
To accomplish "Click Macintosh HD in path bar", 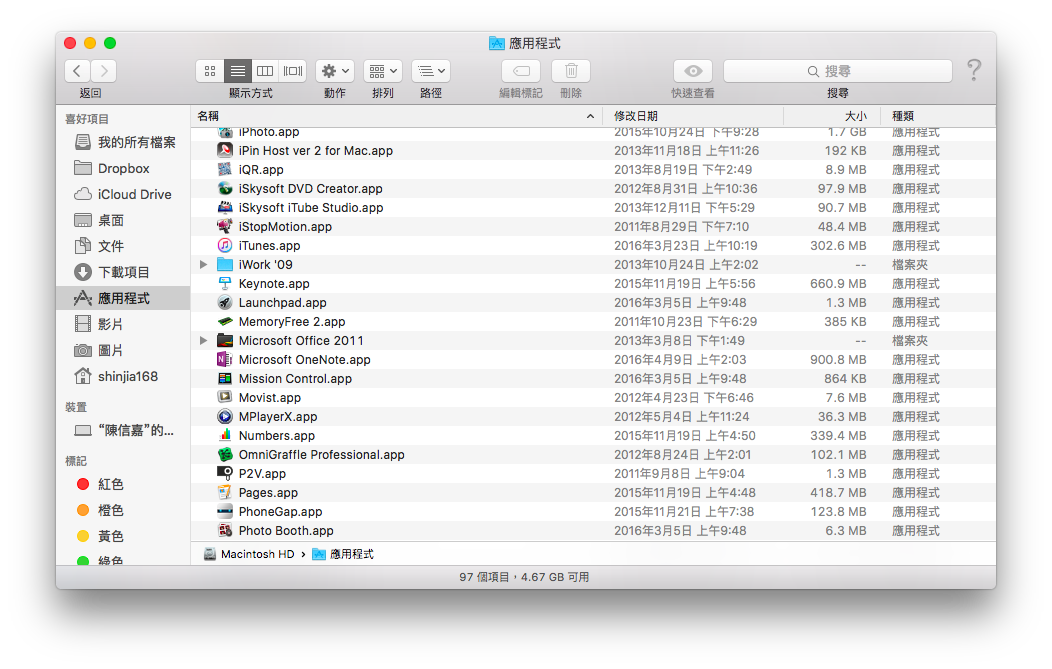I will pyautogui.click(x=249, y=554).
